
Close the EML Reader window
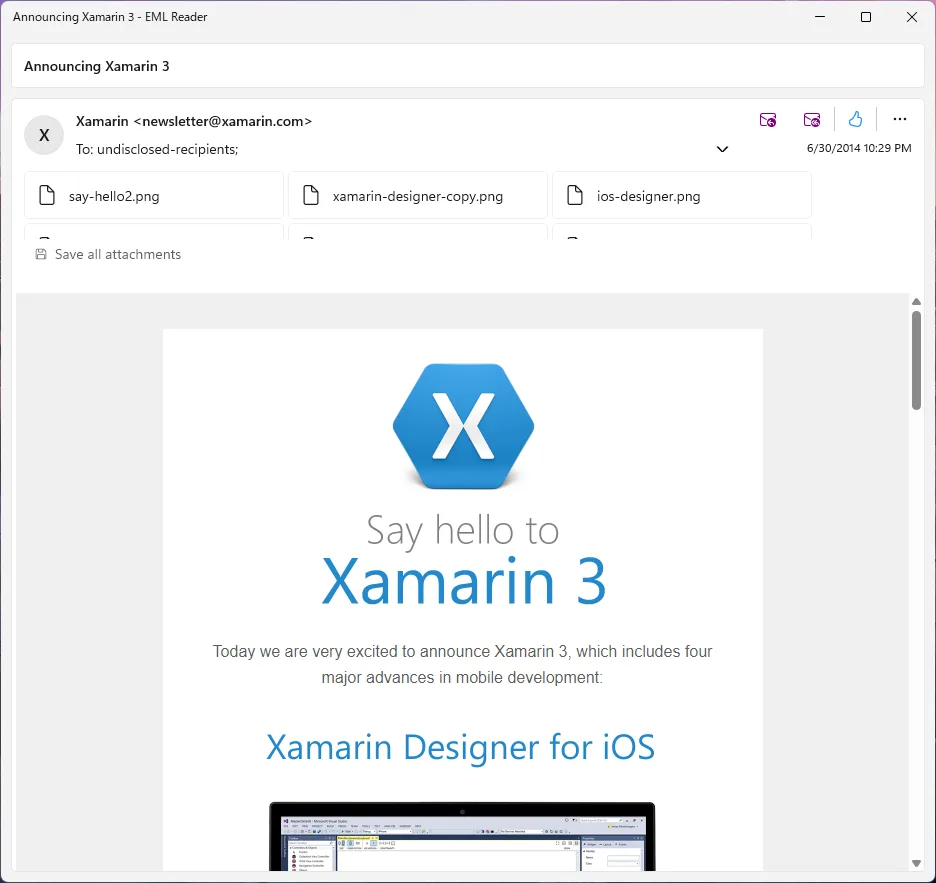pyautogui.click(x=912, y=17)
